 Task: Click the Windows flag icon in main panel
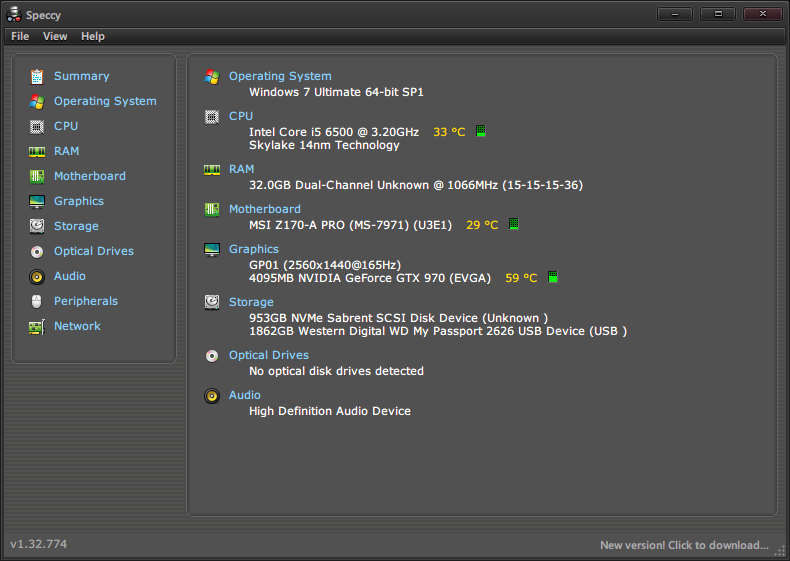(212, 77)
